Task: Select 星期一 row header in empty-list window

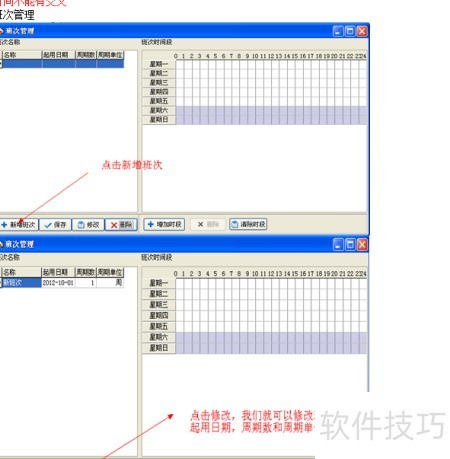Action: [x=159, y=64]
